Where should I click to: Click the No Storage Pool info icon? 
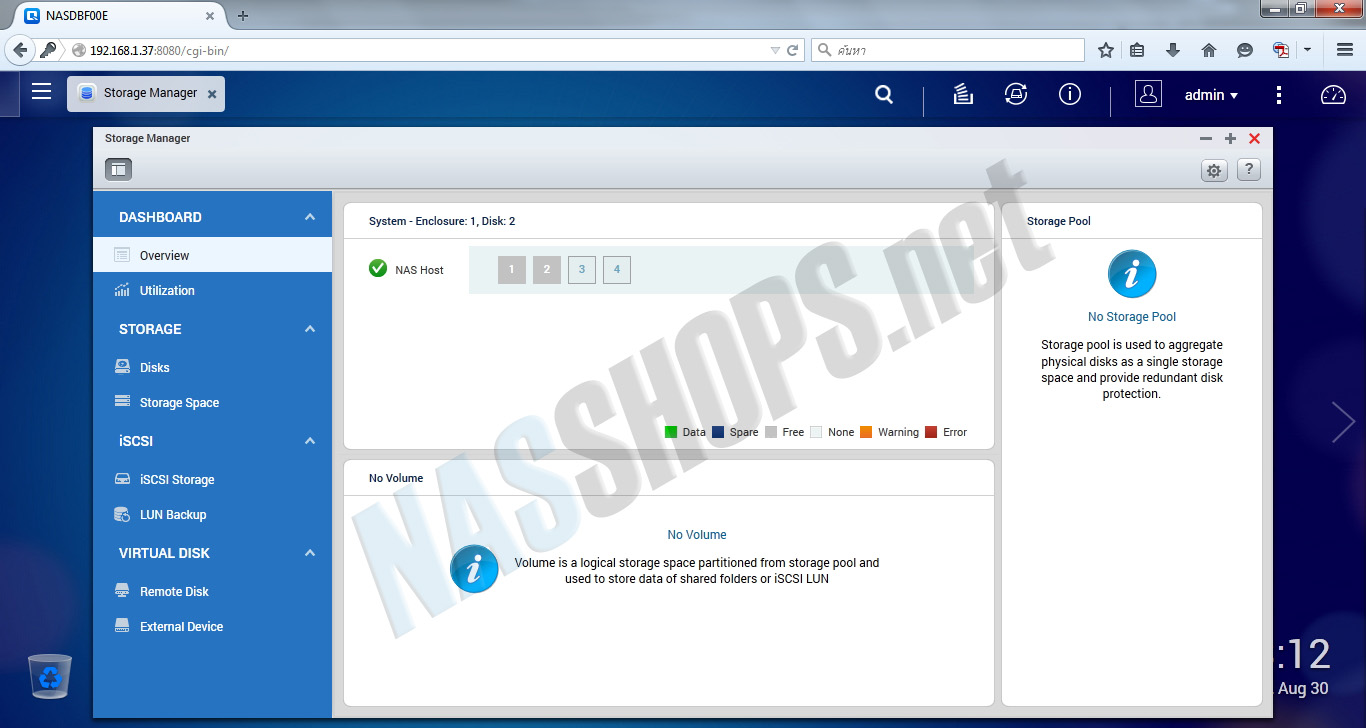click(x=1132, y=274)
